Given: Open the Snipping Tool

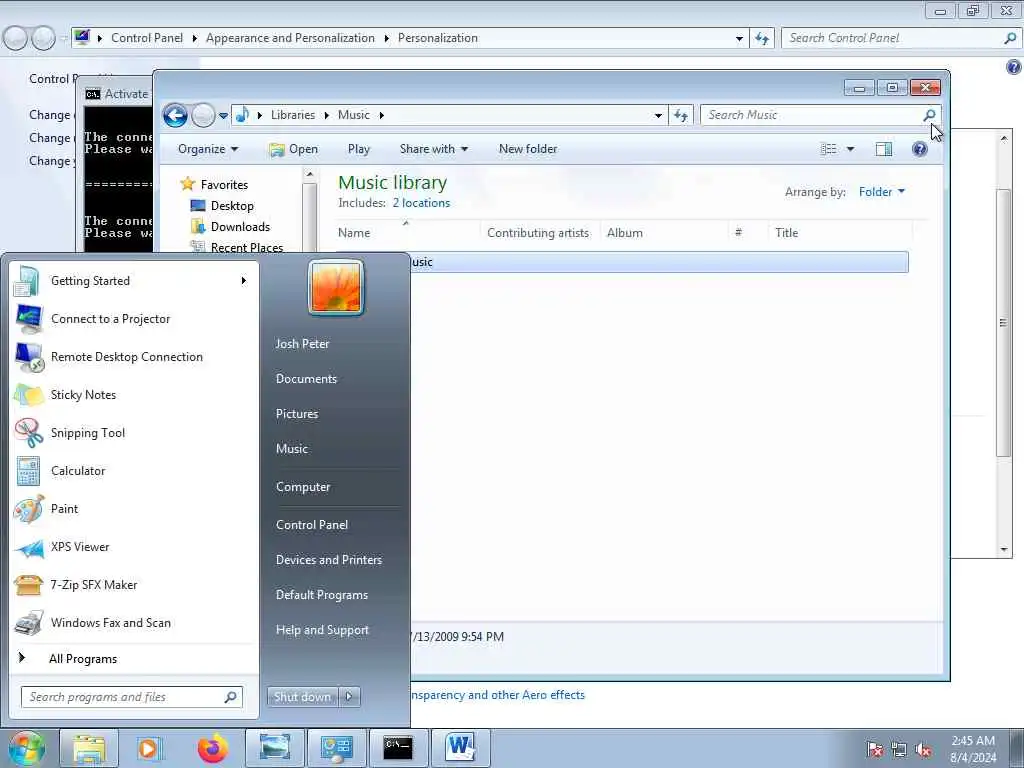Looking at the screenshot, I should click(134, 432).
